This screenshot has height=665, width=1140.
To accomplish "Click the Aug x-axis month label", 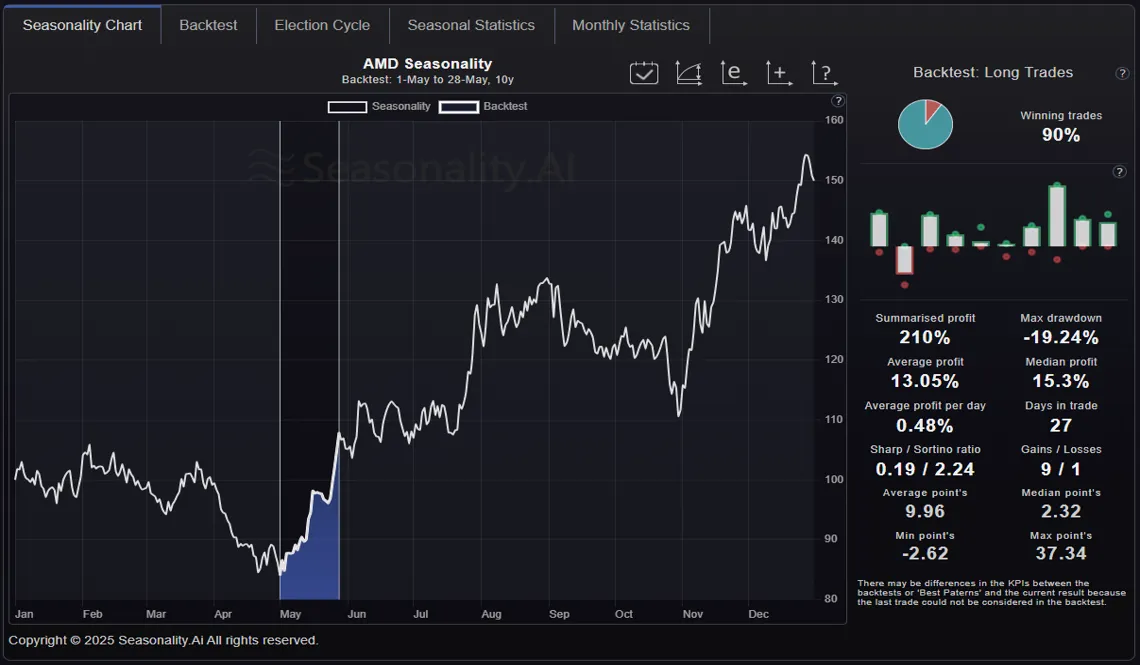I will pyautogui.click(x=491, y=614).
